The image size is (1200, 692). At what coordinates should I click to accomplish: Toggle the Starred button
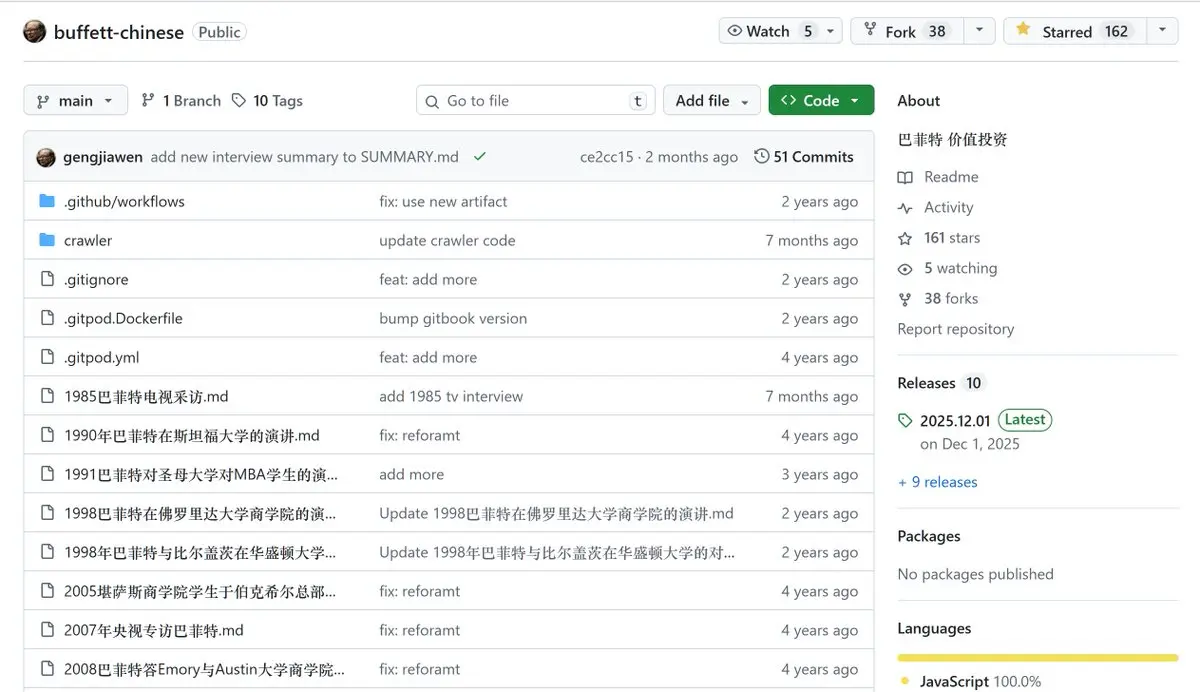1074,31
